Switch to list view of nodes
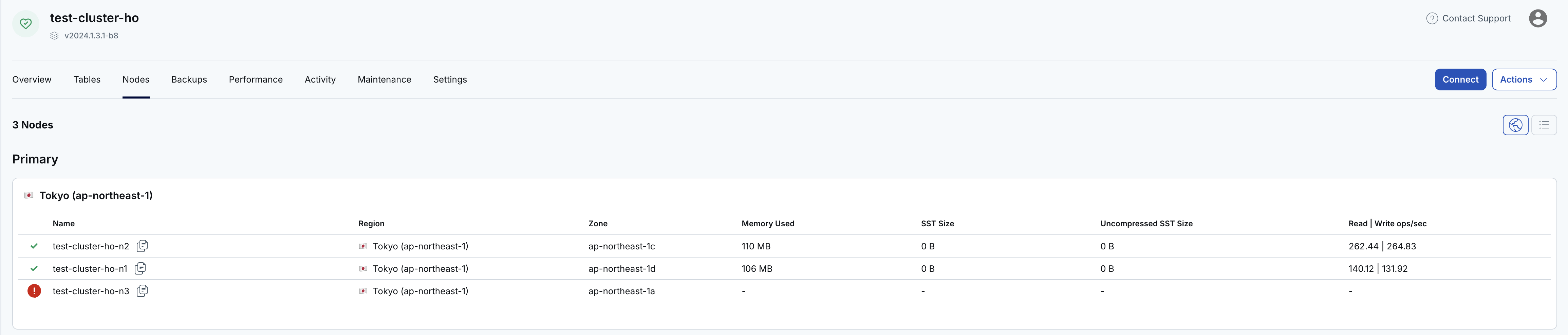 1544,125
